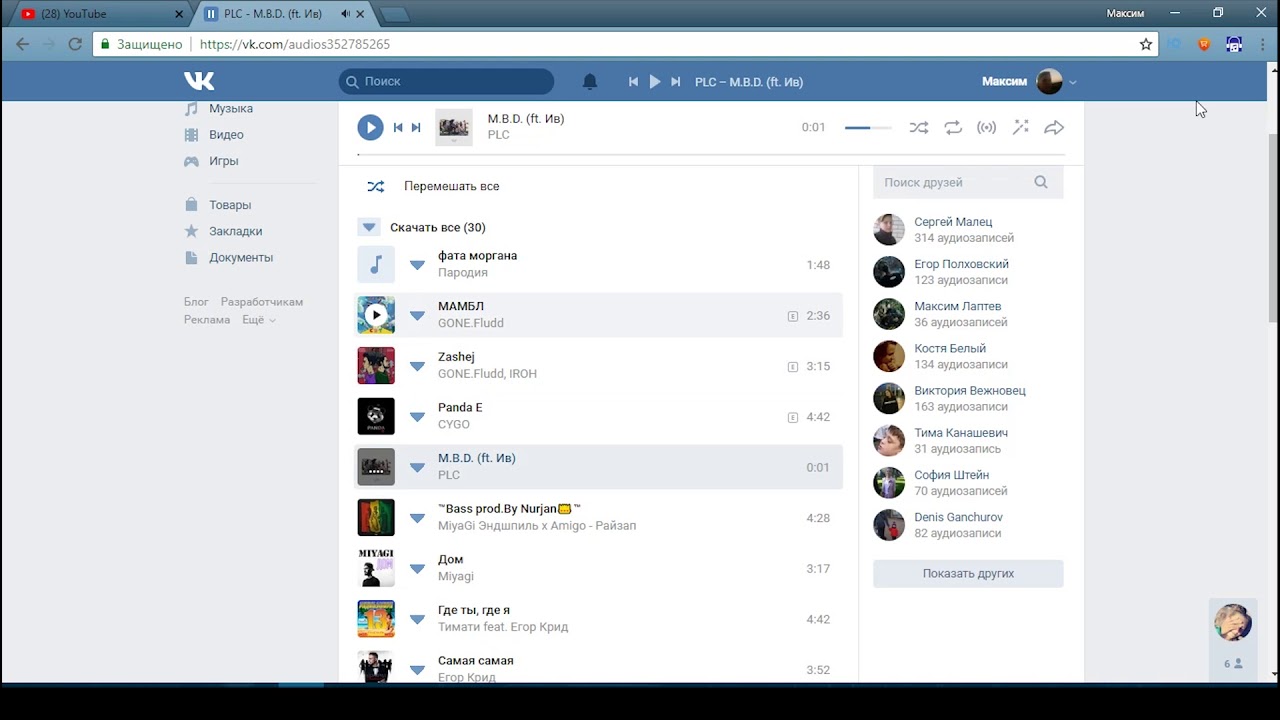Click the track progress bar

[711, 156]
